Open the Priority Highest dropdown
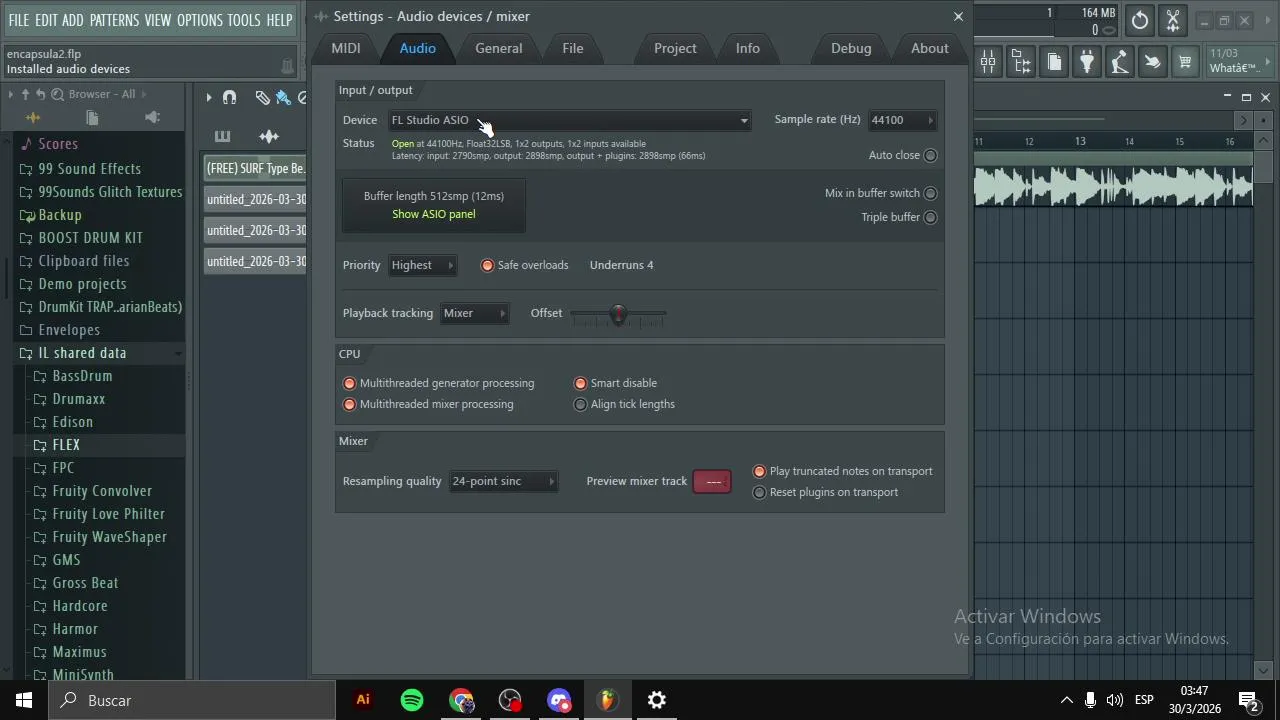This screenshot has width=1280, height=720. [422, 265]
